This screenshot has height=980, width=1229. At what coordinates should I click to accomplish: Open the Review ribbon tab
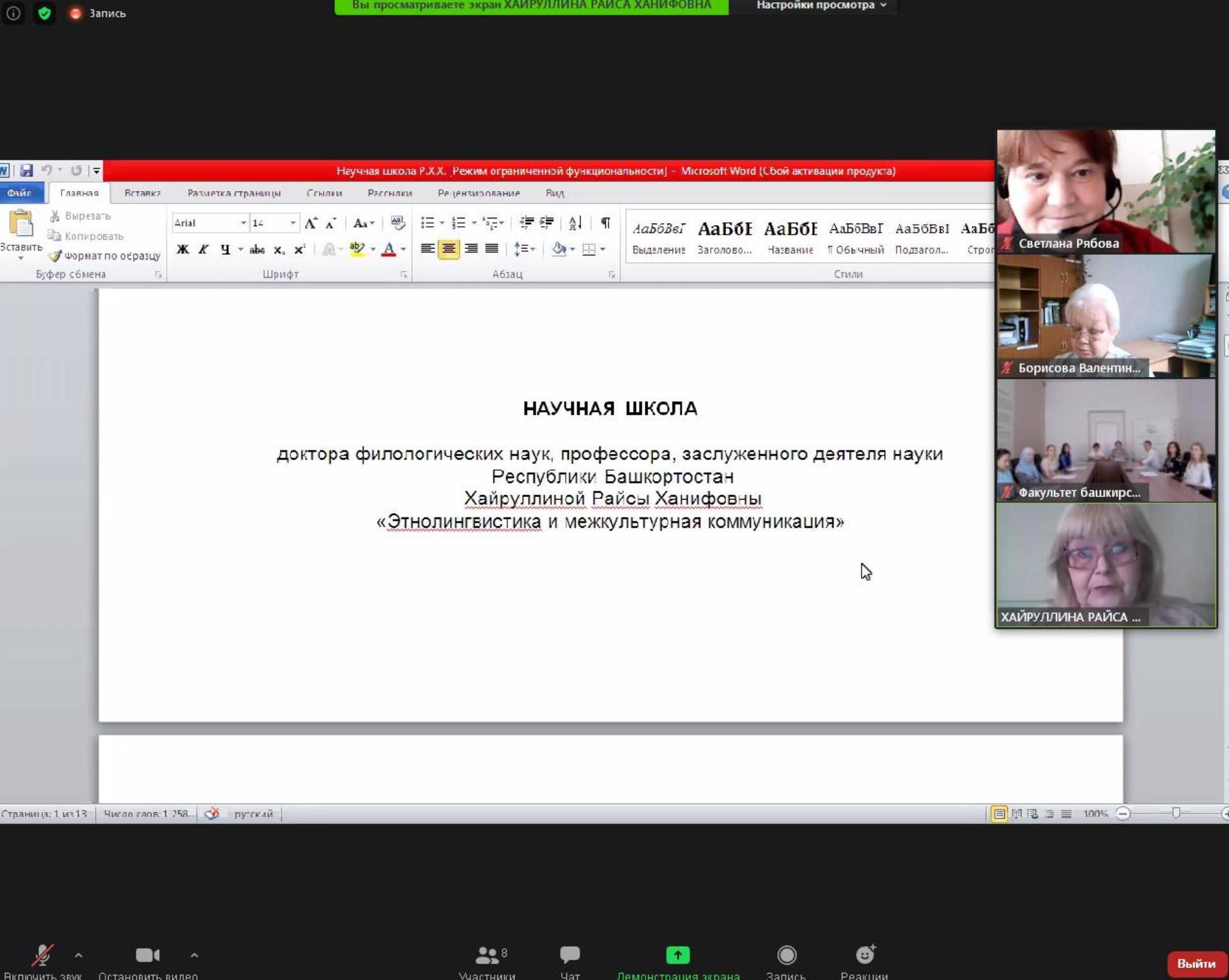(x=478, y=193)
